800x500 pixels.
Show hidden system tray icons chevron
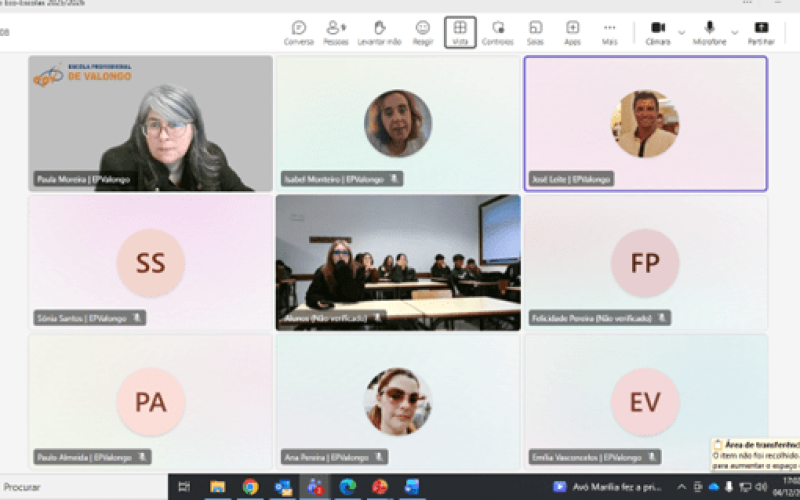point(681,487)
